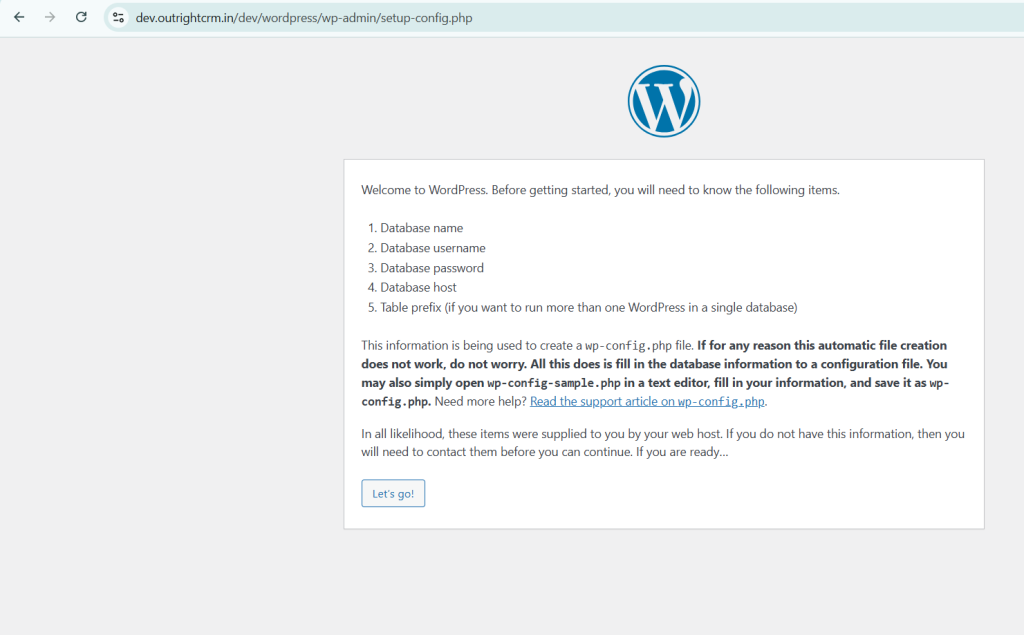Screen dimensions: 1024x635
Task: Click the WordPress logo
Action: point(664,101)
